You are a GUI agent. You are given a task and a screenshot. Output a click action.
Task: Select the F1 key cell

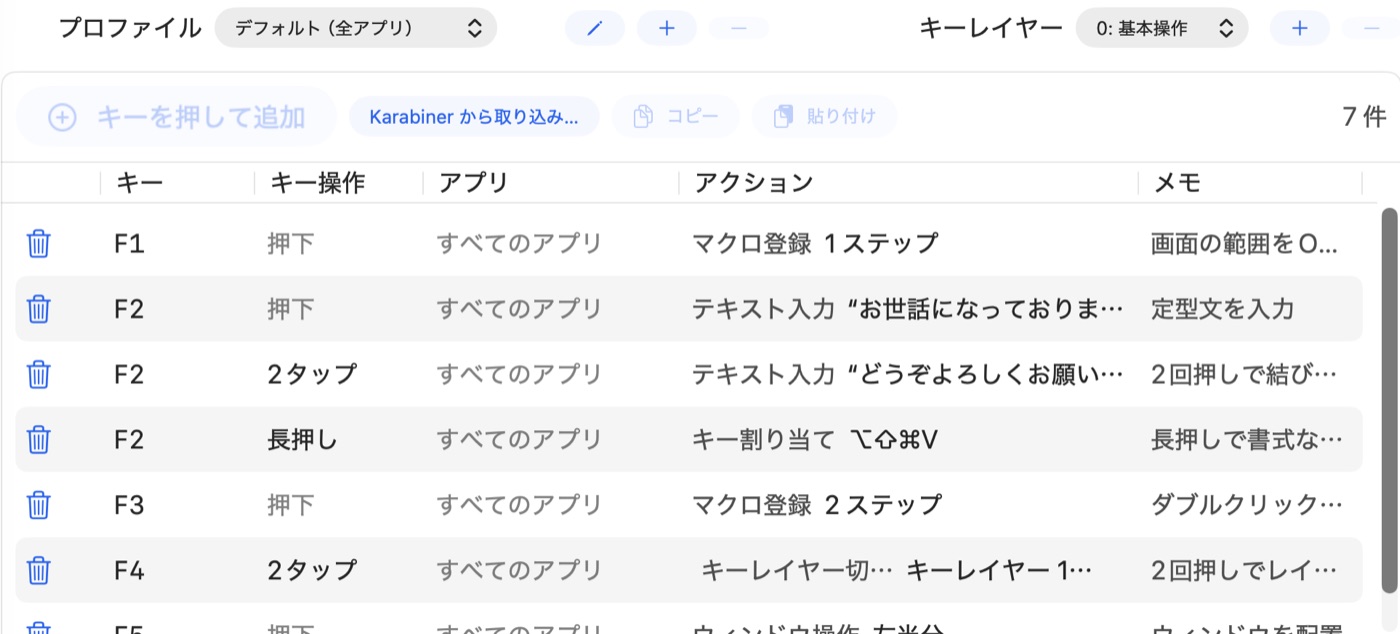tap(130, 243)
